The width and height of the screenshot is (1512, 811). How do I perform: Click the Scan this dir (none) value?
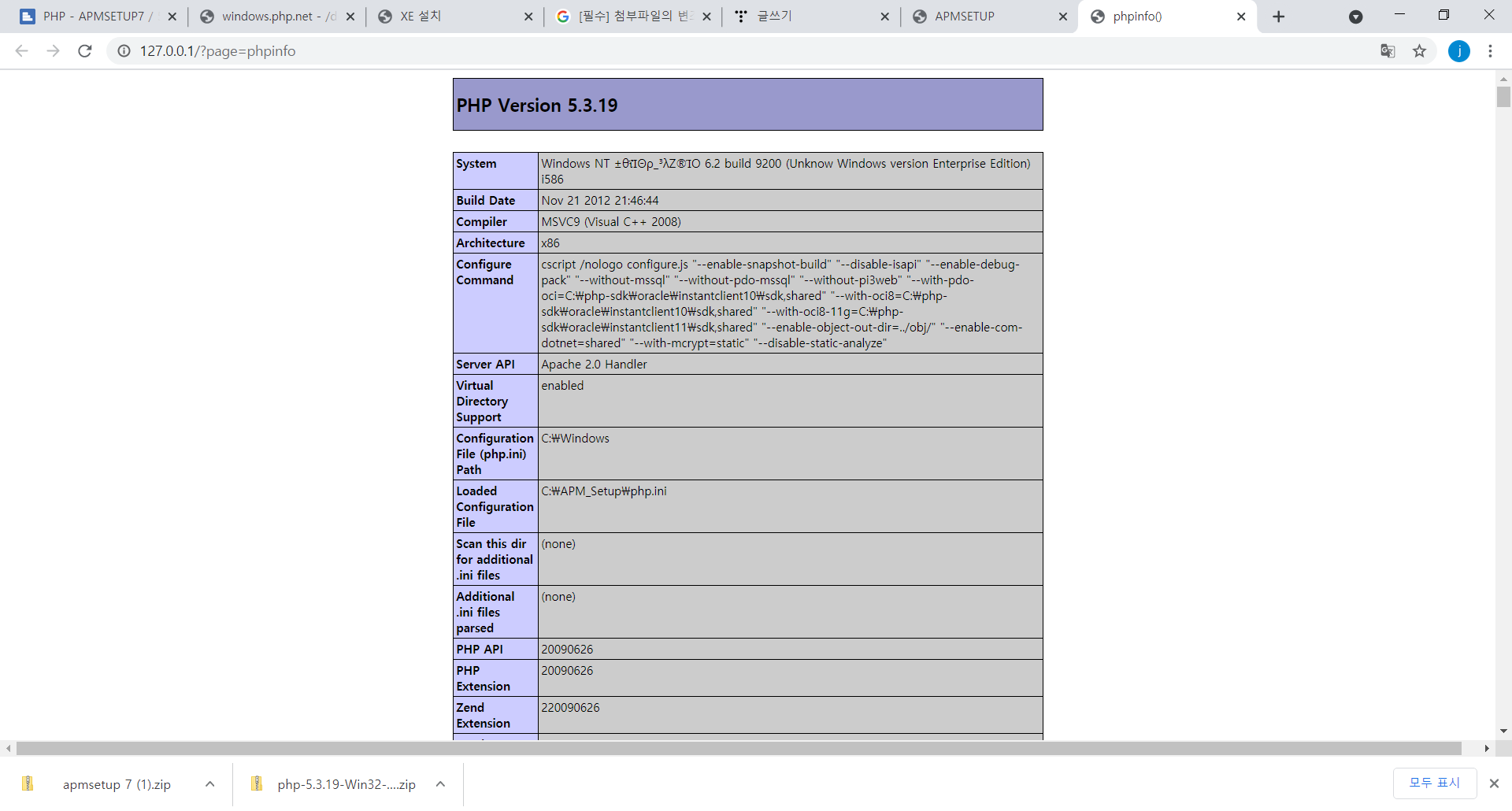pos(558,544)
